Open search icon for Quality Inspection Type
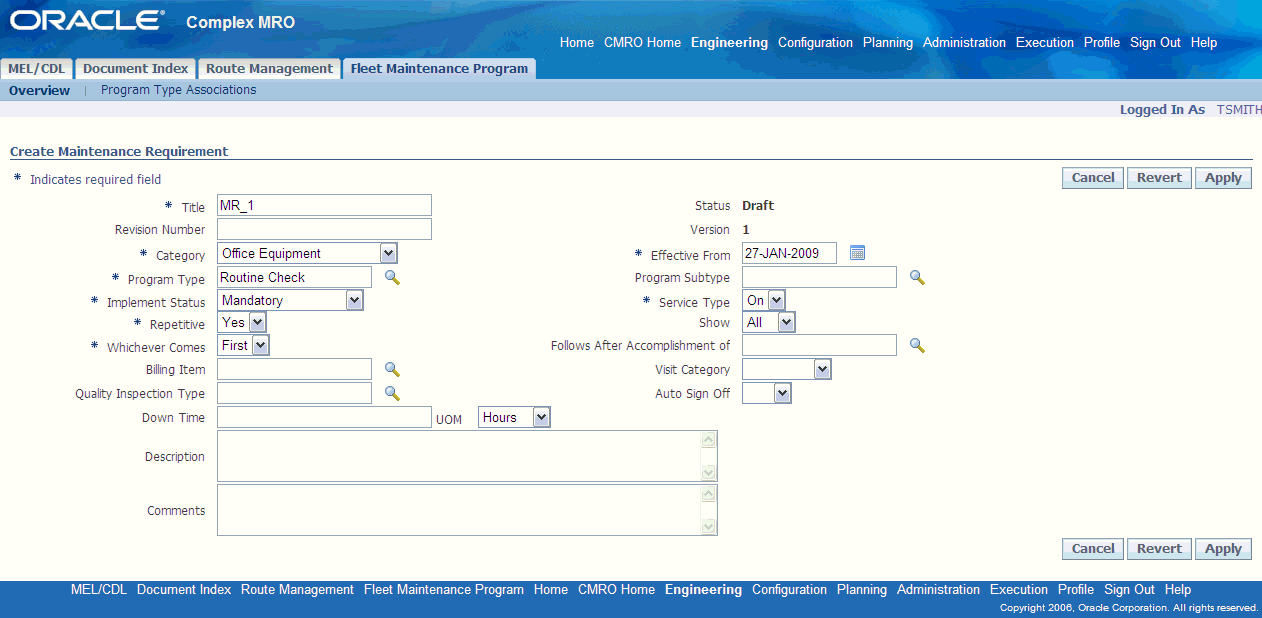Viewport: 1262px width, 618px height. click(x=392, y=393)
